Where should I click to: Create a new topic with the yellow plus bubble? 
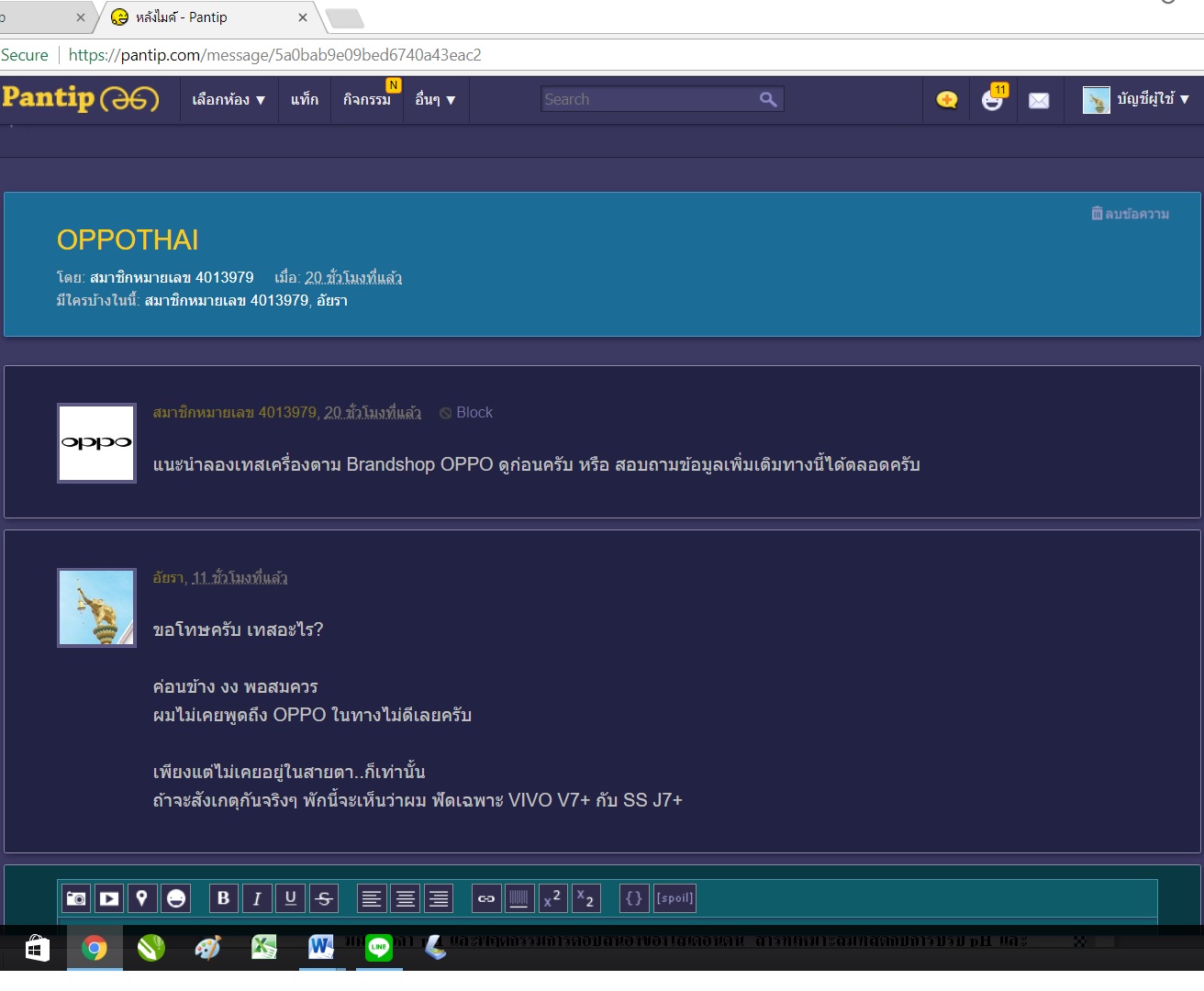tap(947, 100)
